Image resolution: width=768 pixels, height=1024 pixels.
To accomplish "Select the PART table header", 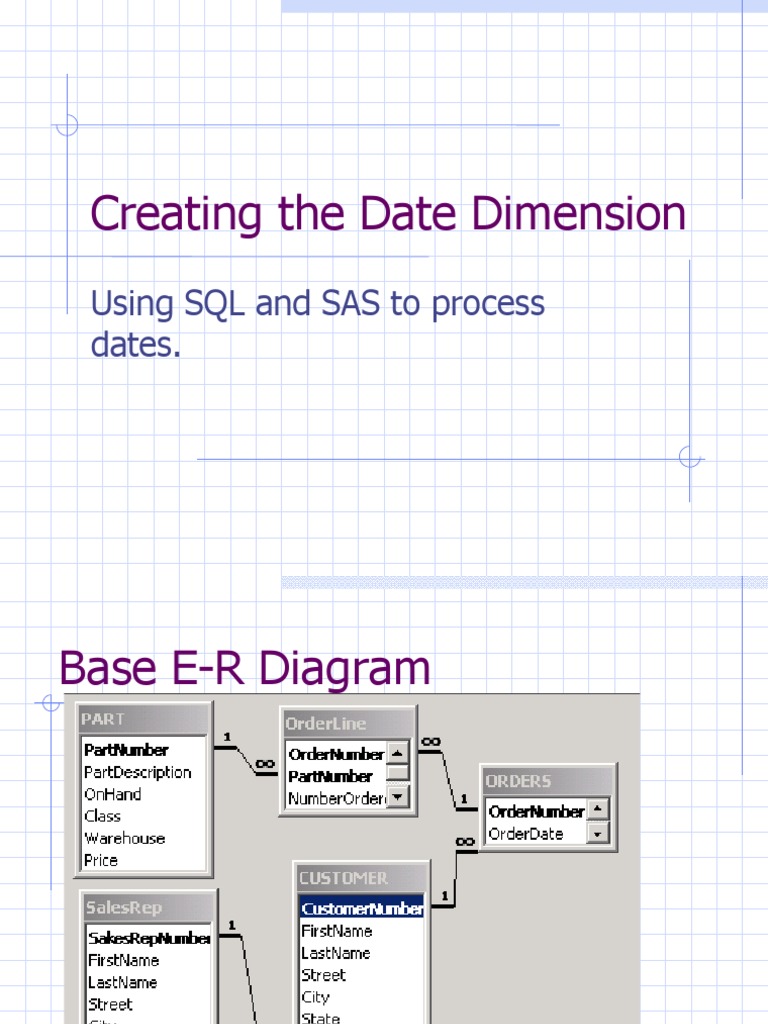I will [143, 719].
